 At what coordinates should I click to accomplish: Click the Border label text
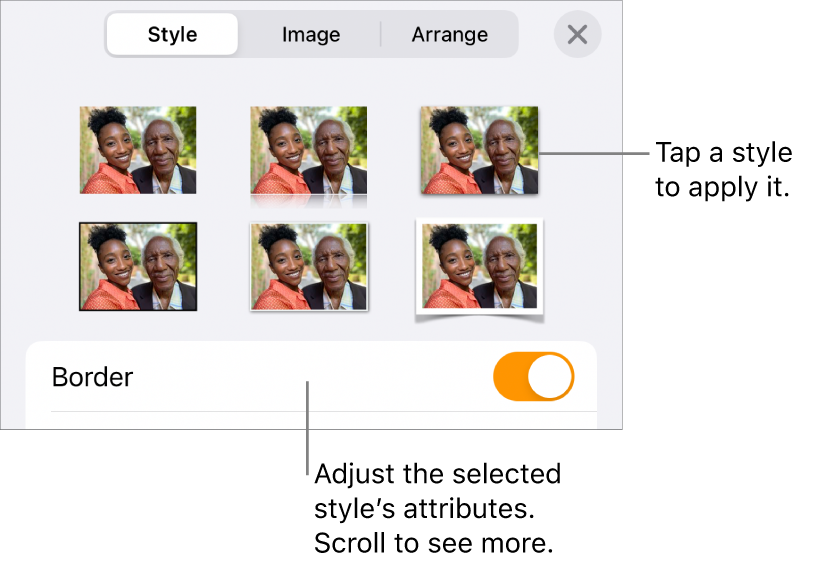pos(92,378)
